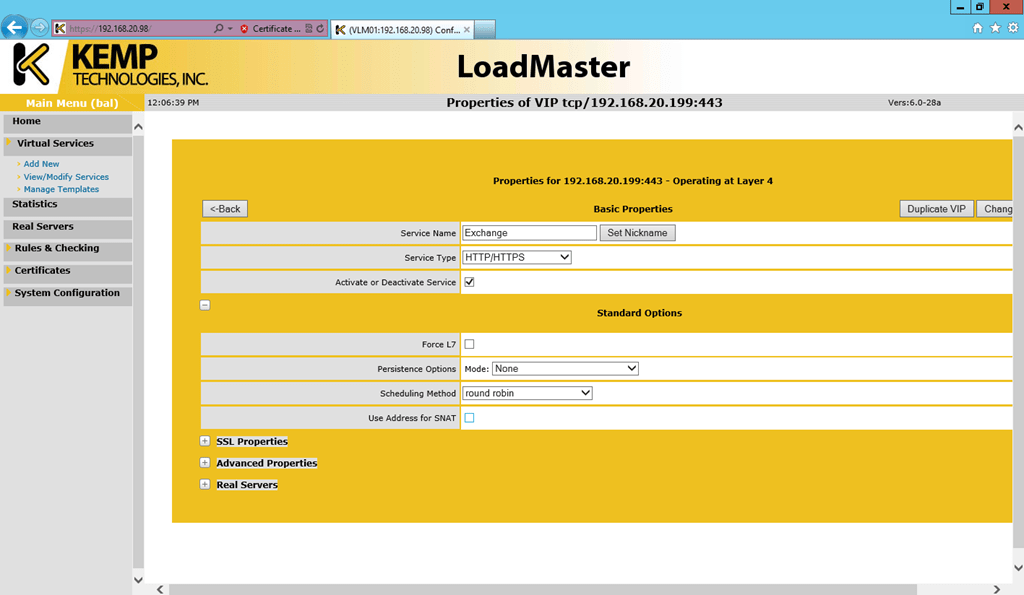The image size is (1024, 595).
Task: Click the browser forward arrow button
Action: pos(39,27)
